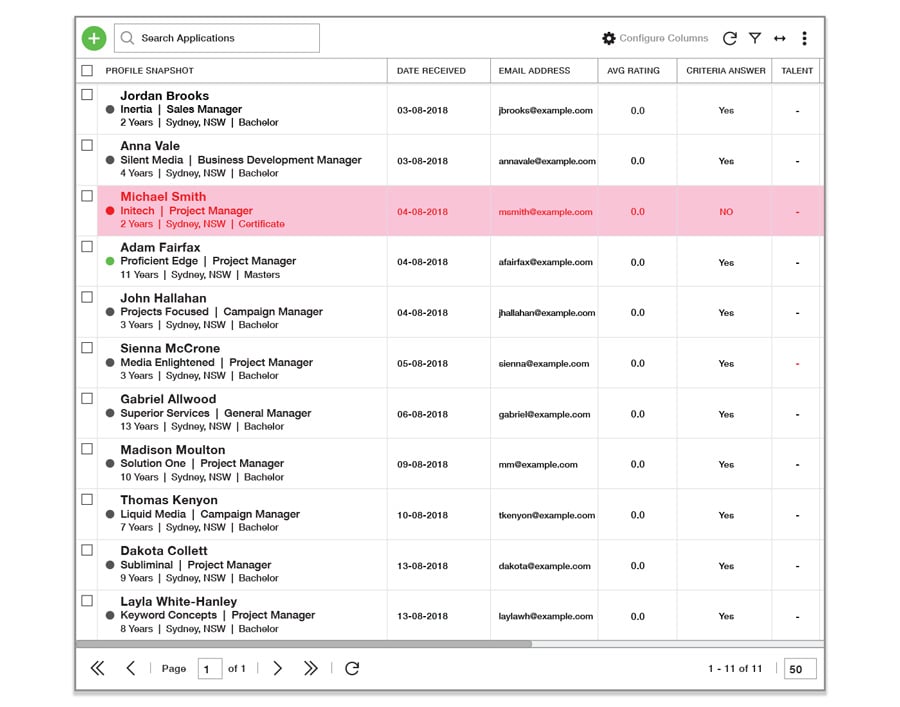The height and width of the screenshot is (707, 900).
Task: Go to the previous page
Action: (x=131, y=668)
